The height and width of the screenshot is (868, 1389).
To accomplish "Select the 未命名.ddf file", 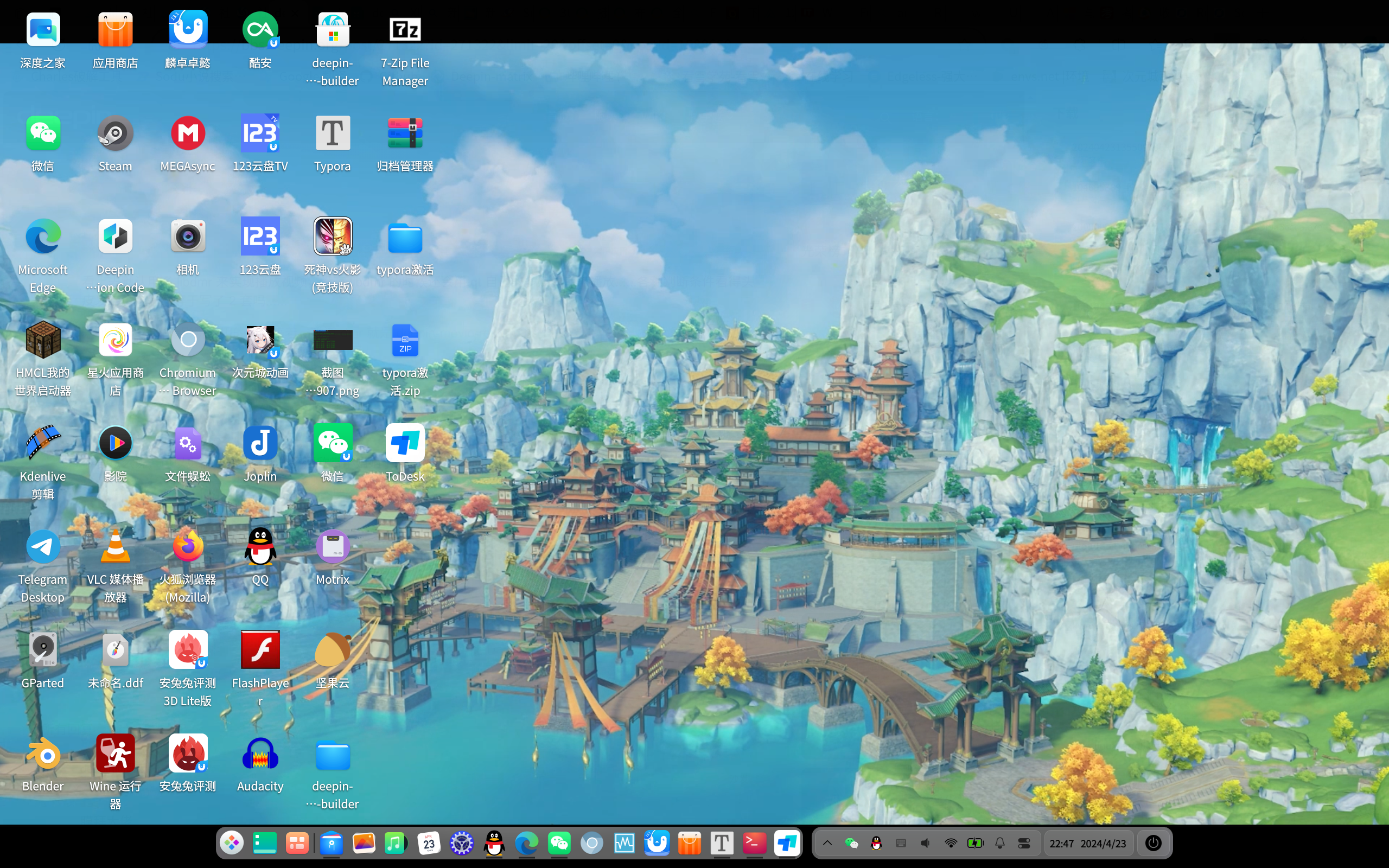I will 115,650.
